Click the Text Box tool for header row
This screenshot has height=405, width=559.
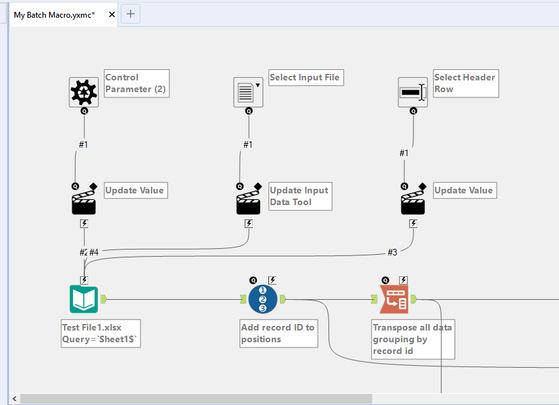point(413,92)
